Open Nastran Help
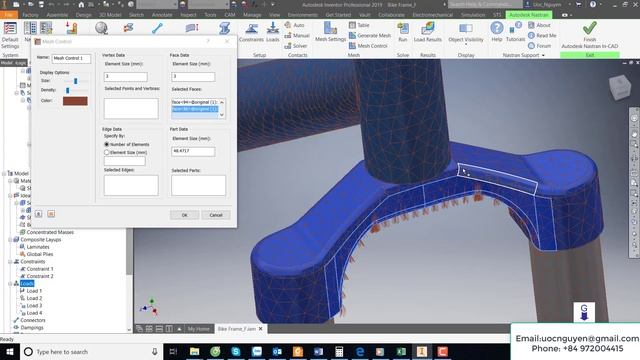This screenshot has height=360, width=640. pyautogui.click(x=497, y=32)
